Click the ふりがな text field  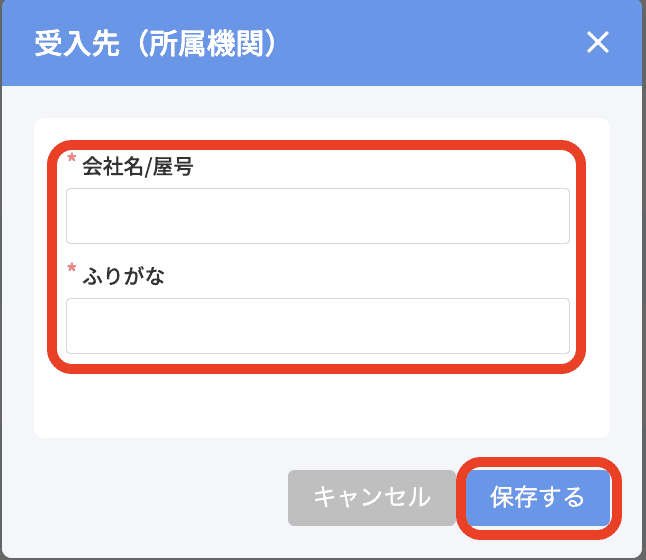318,326
